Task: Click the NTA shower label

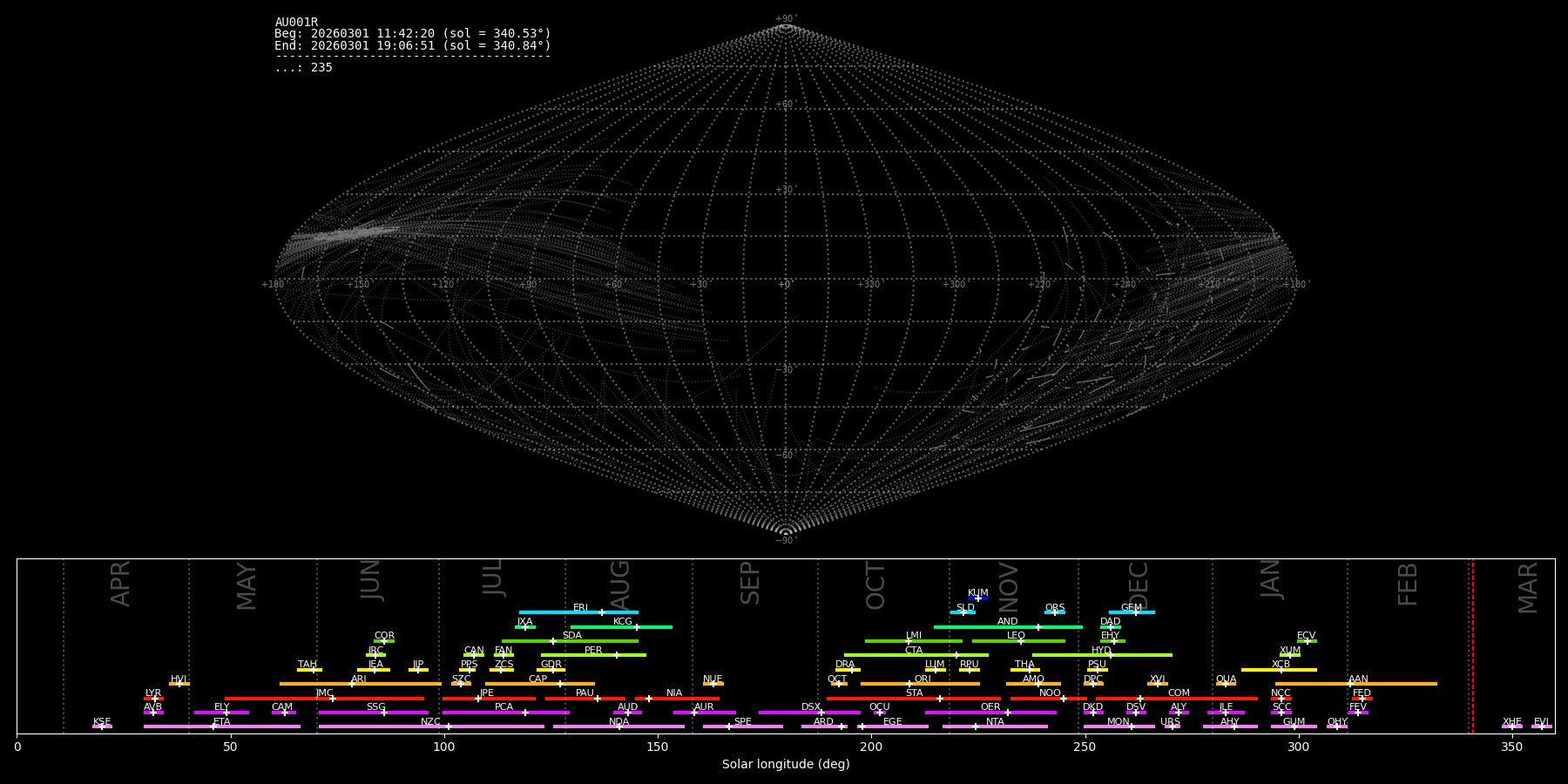Action: 996,722
